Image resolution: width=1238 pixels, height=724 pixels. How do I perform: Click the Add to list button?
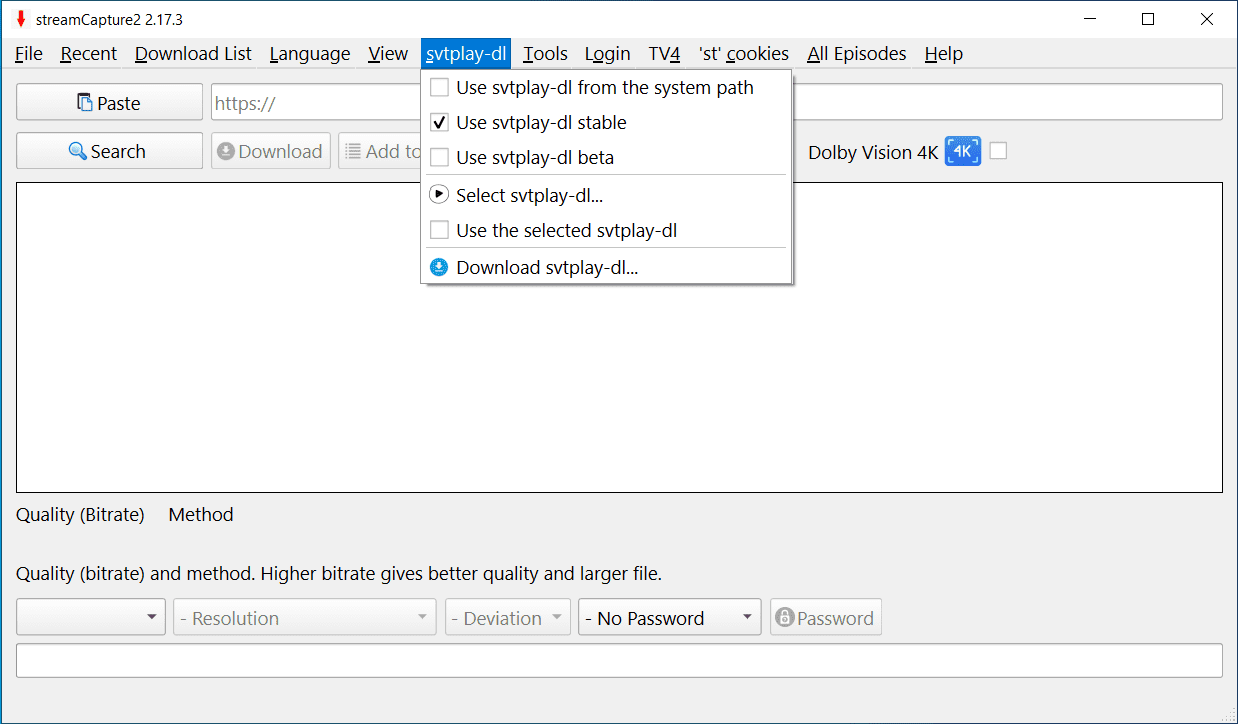[380, 151]
